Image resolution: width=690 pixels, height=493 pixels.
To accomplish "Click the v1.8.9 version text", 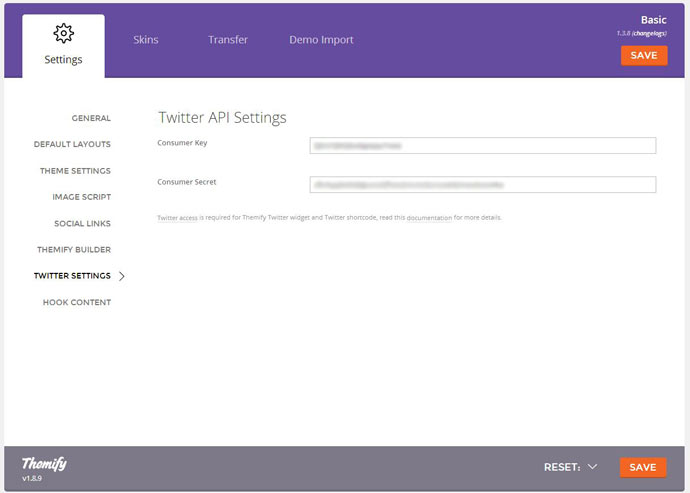I will [32, 478].
